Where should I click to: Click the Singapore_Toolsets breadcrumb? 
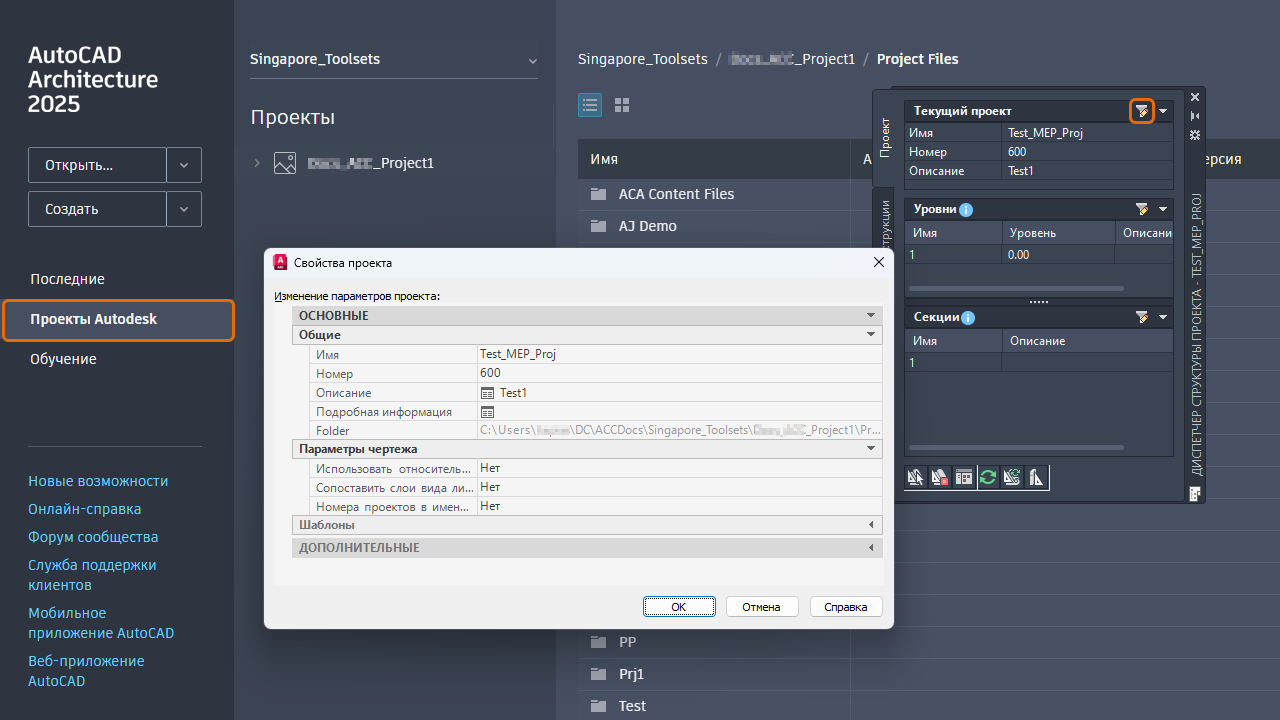coord(643,59)
